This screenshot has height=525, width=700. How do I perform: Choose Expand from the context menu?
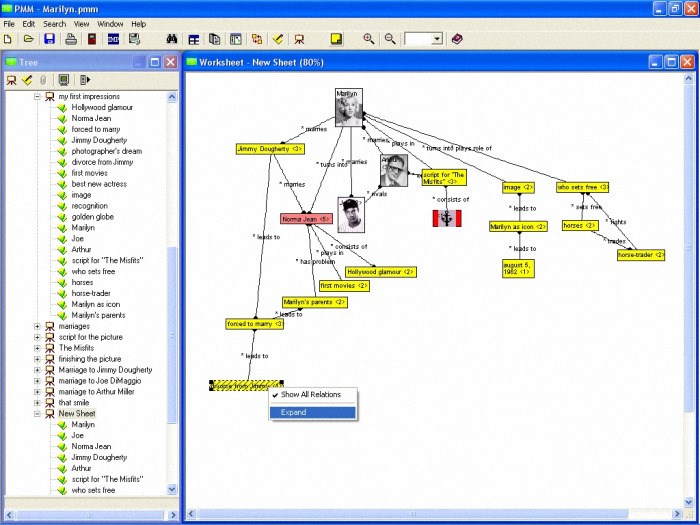(312, 412)
